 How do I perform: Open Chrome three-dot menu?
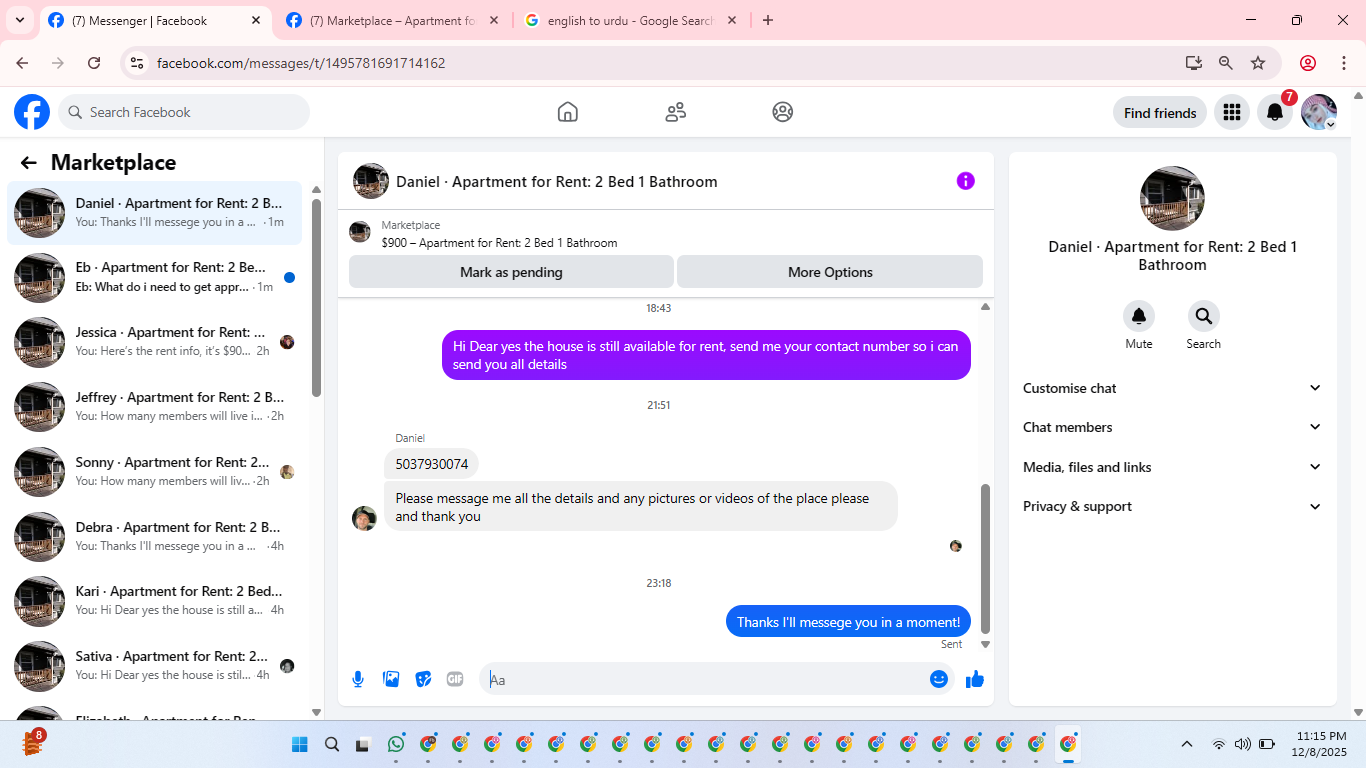pyautogui.click(x=1344, y=62)
